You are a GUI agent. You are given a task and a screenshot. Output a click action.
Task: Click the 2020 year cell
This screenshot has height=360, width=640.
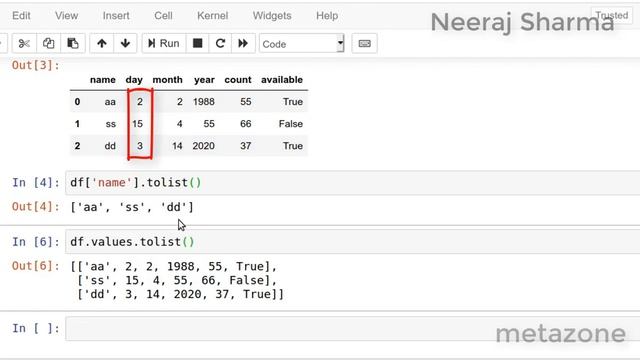(x=204, y=146)
